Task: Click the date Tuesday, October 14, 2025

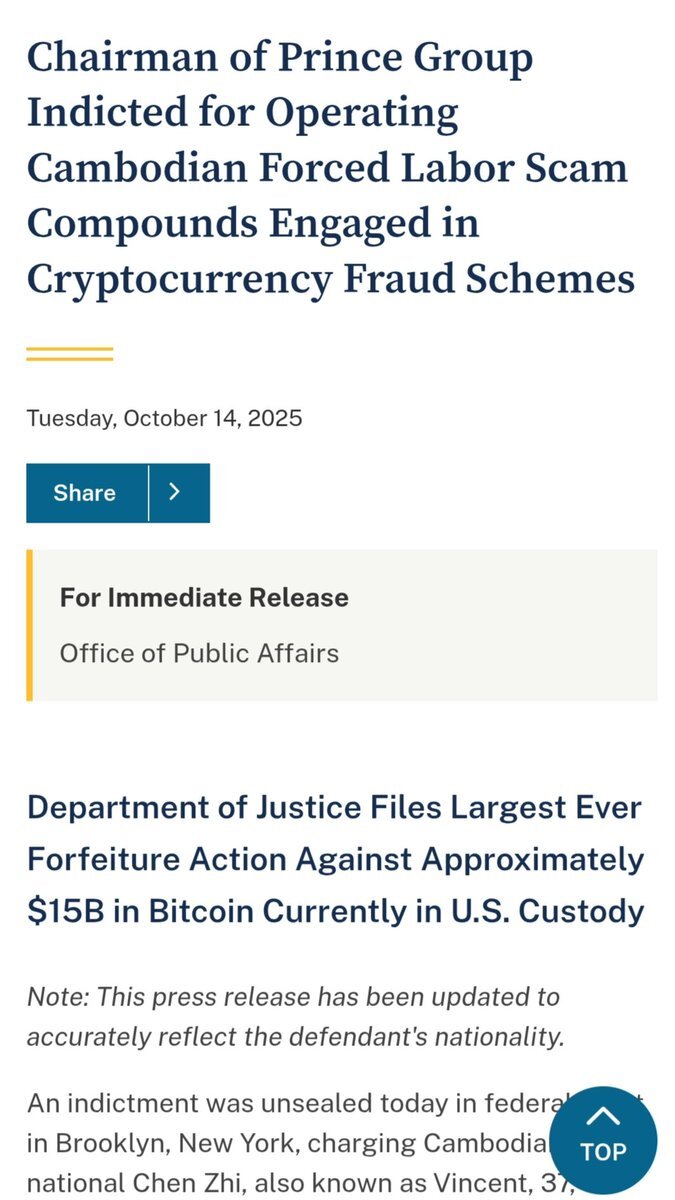Action: tap(164, 418)
